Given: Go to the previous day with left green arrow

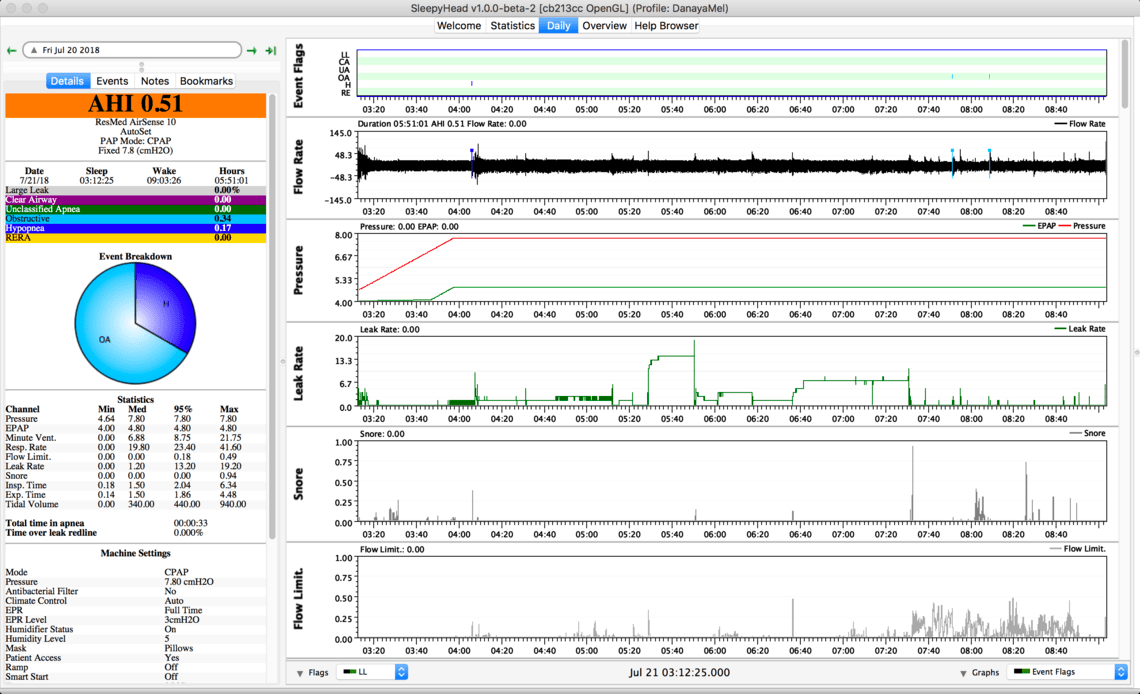Looking at the screenshot, I should pyautogui.click(x=11, y=50).
